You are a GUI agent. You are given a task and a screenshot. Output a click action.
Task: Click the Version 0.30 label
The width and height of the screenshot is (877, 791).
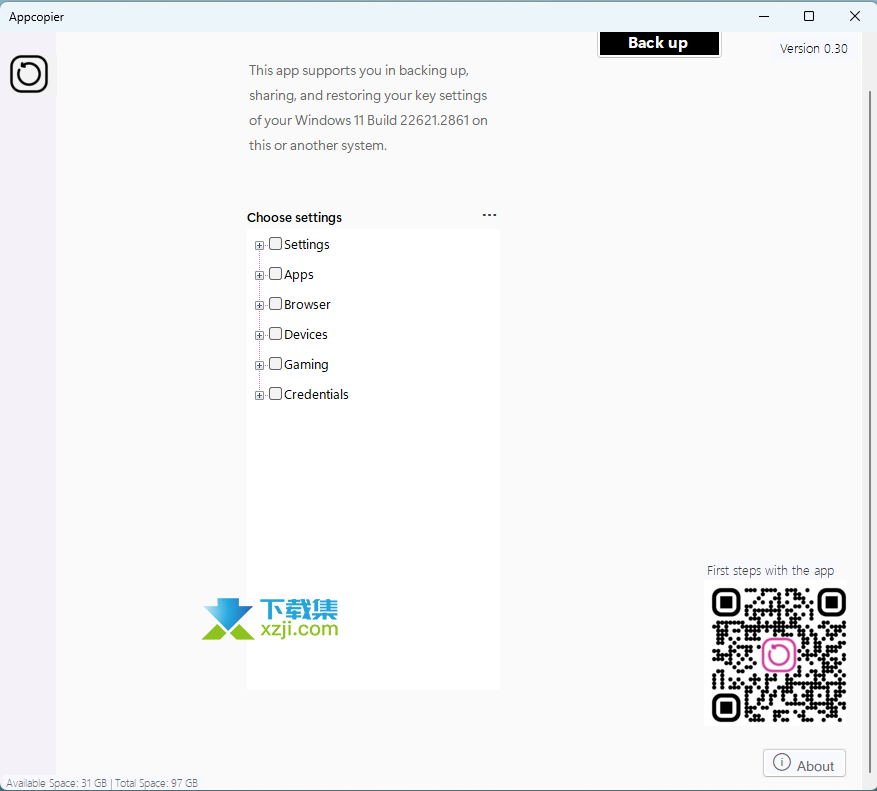(813, 49)
